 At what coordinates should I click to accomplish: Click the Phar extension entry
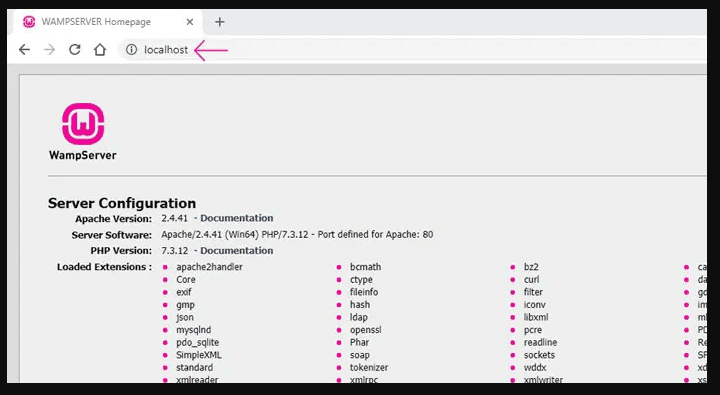pos(360,342)
